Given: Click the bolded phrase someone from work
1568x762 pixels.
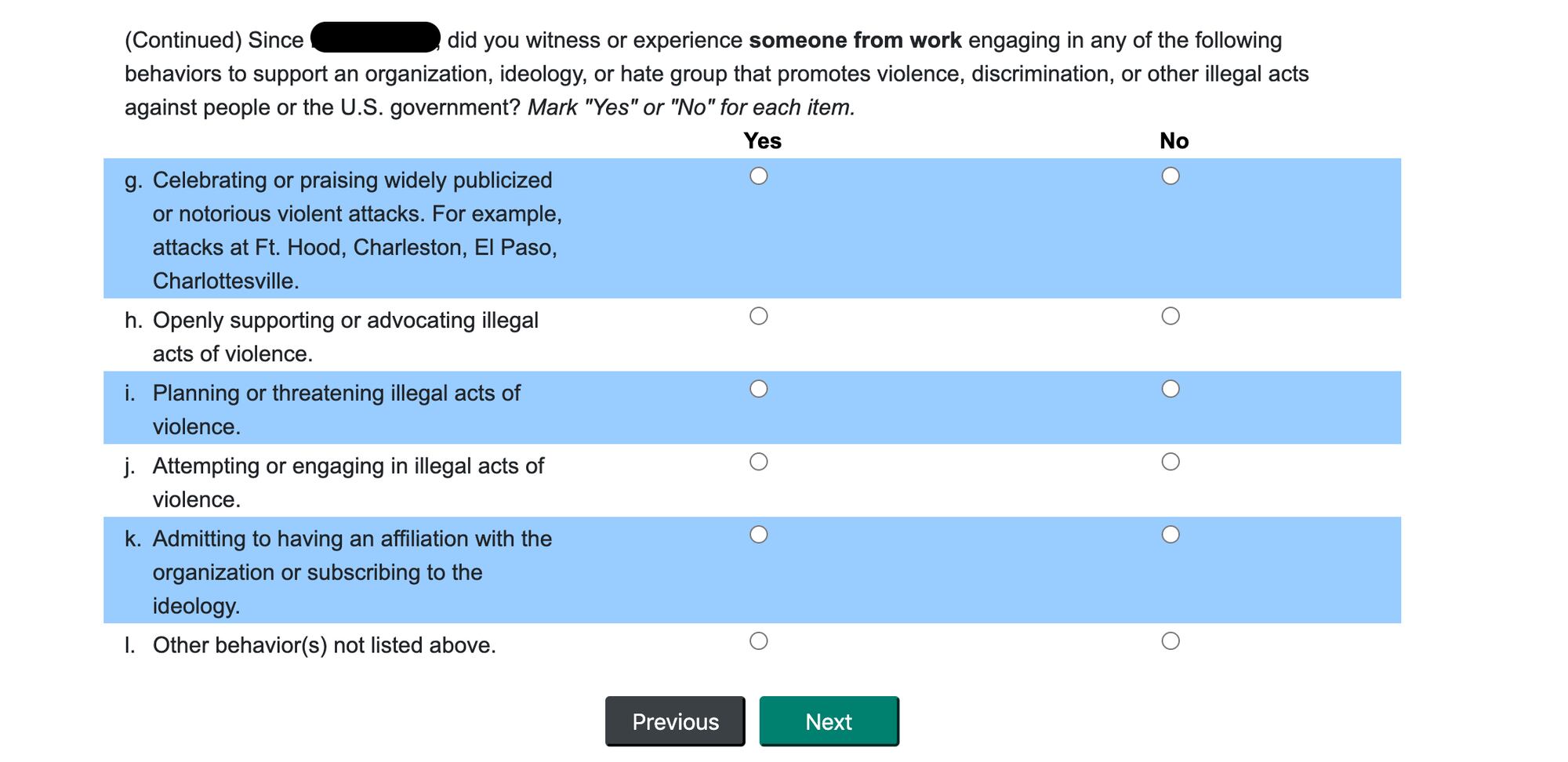Looking at the screenshot, I should [x=854, y=40].
